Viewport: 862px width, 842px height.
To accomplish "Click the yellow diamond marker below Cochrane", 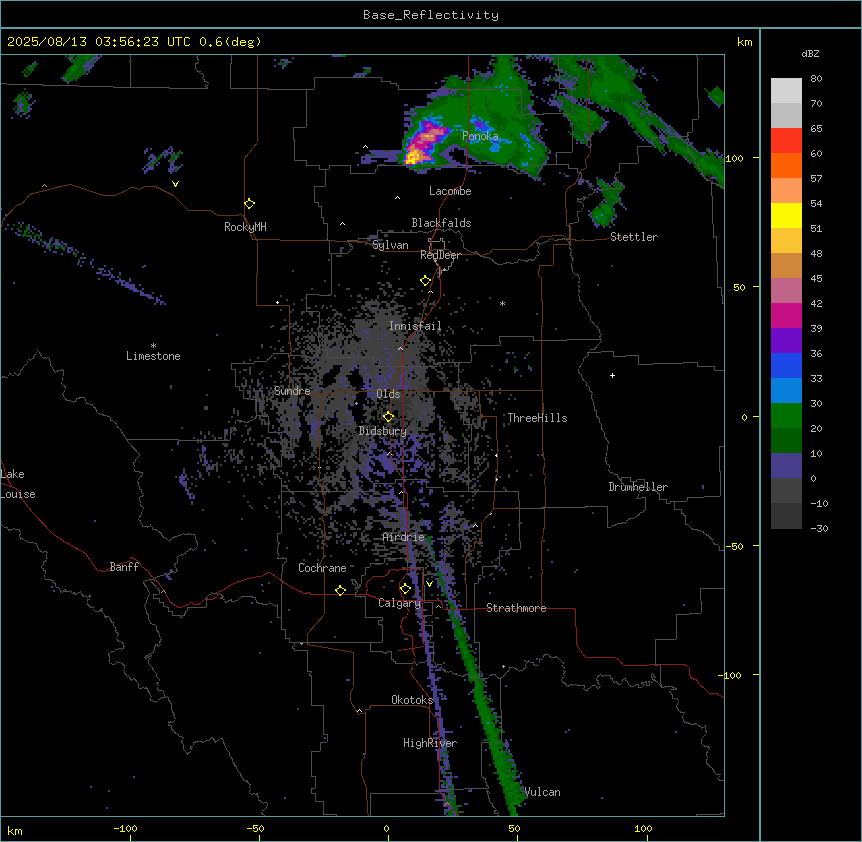I will [x=340, y=590].
